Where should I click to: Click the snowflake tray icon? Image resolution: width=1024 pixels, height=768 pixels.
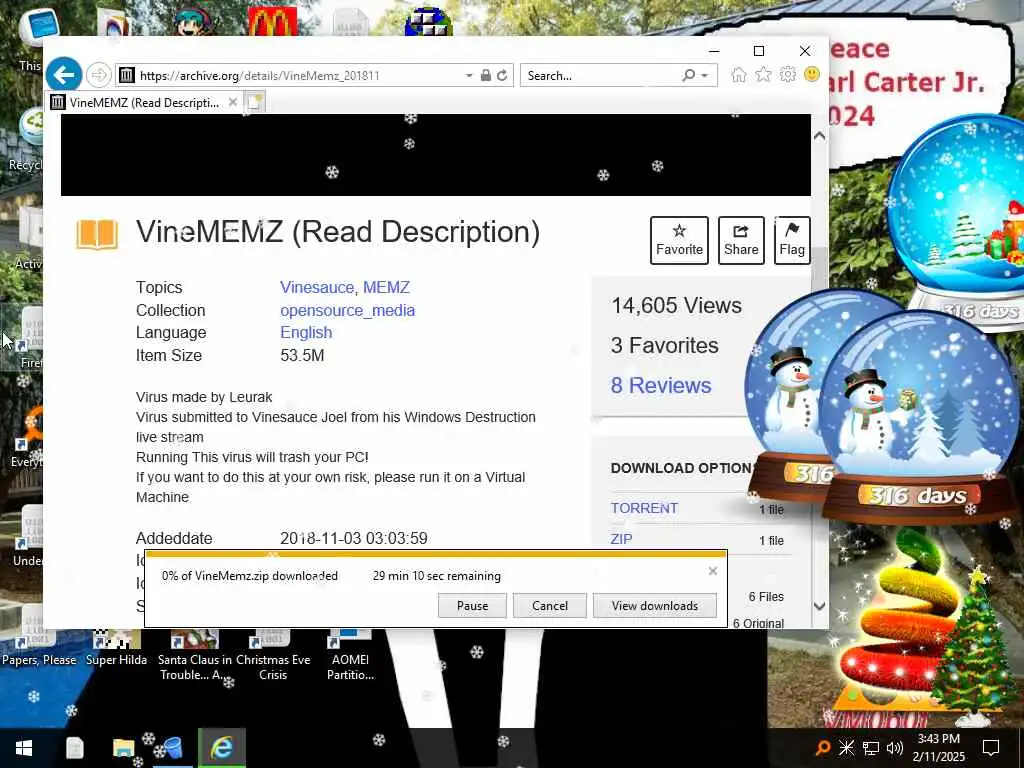click(846, 748)
